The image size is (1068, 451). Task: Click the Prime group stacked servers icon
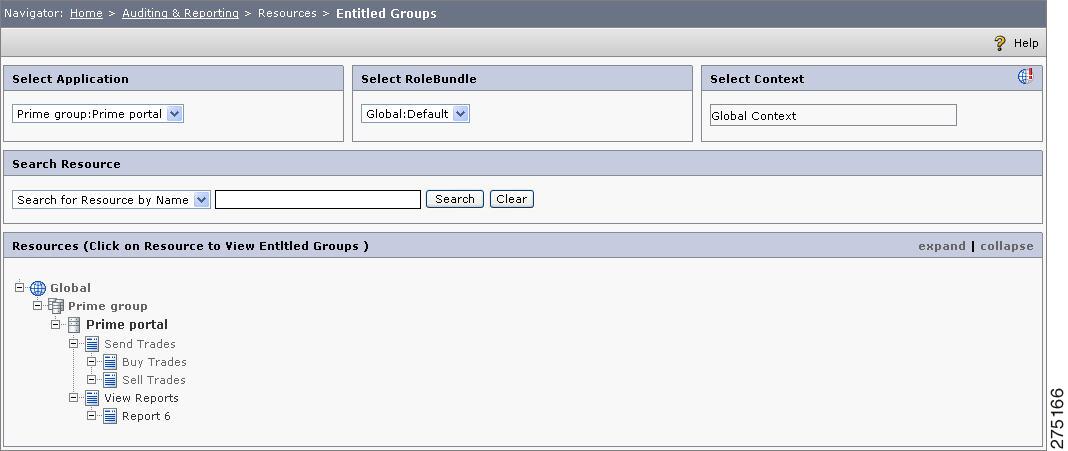56,306
